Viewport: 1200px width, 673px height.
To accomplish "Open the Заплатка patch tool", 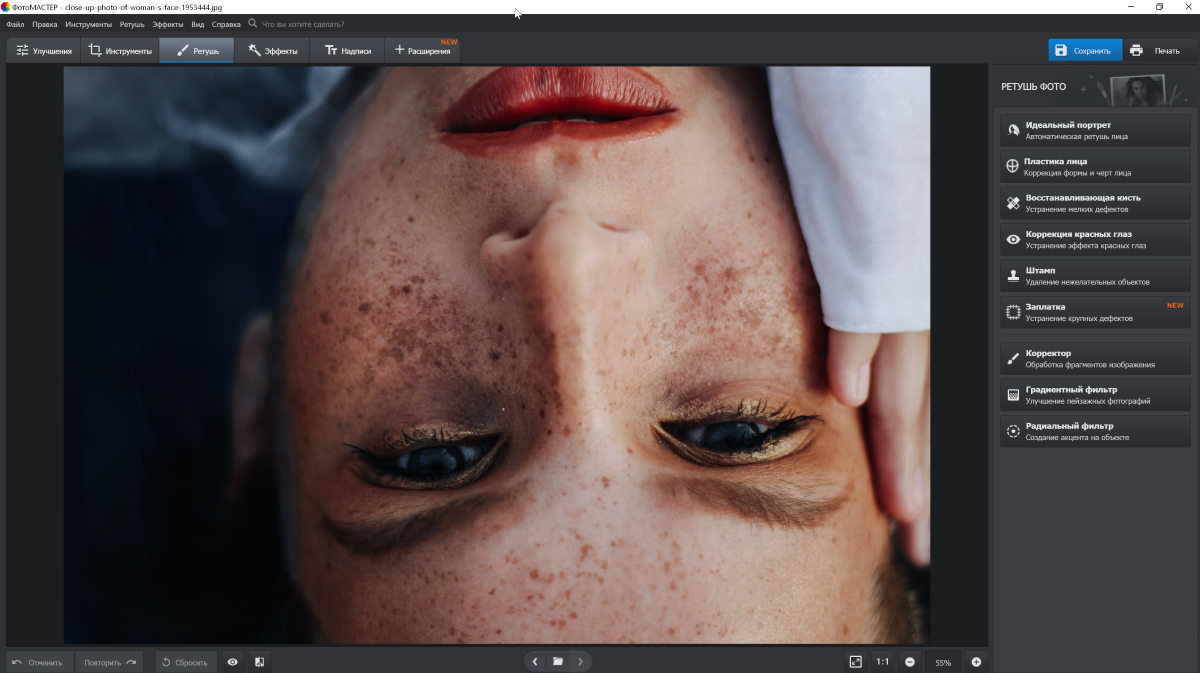I will pyautogui.click(x=1094, y=312).
